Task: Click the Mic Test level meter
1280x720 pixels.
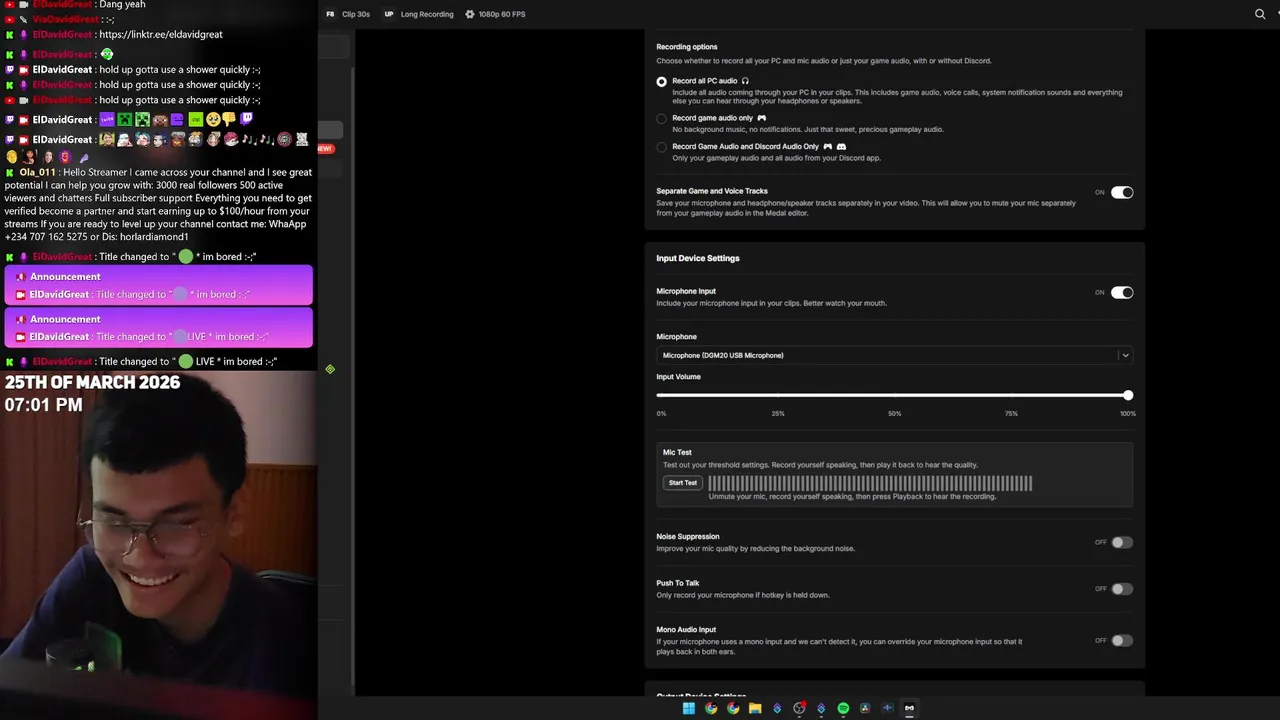Action: 870,483
